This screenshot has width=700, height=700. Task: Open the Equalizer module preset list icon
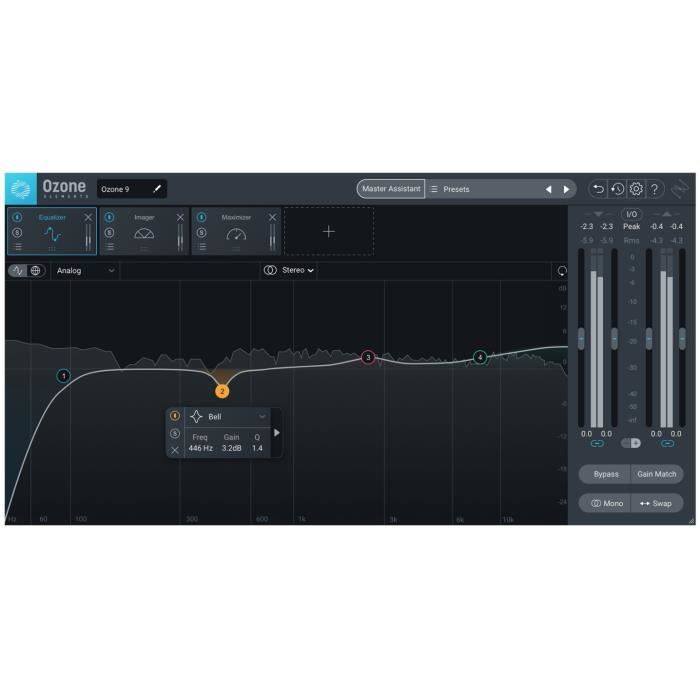[x=18, y=247]
